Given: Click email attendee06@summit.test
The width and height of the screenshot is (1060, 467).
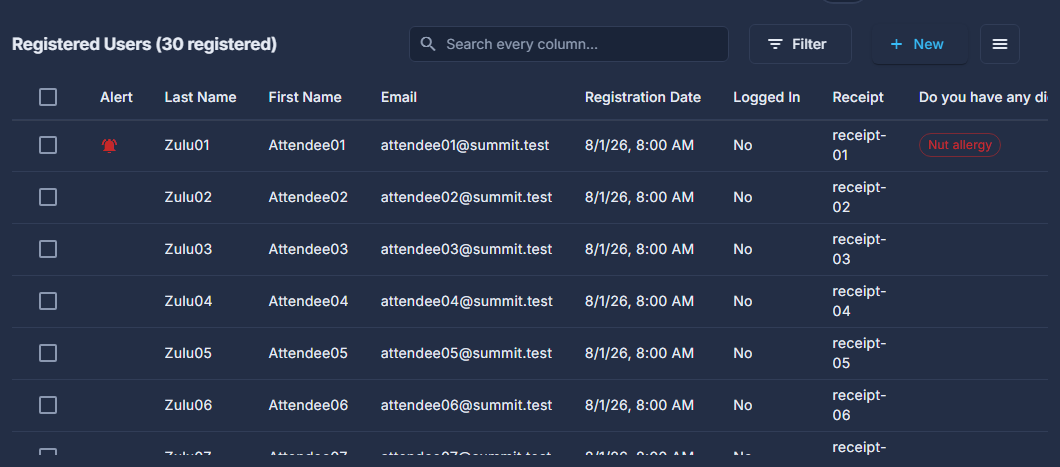Looking at the screenshot, I should click(466, 405).
